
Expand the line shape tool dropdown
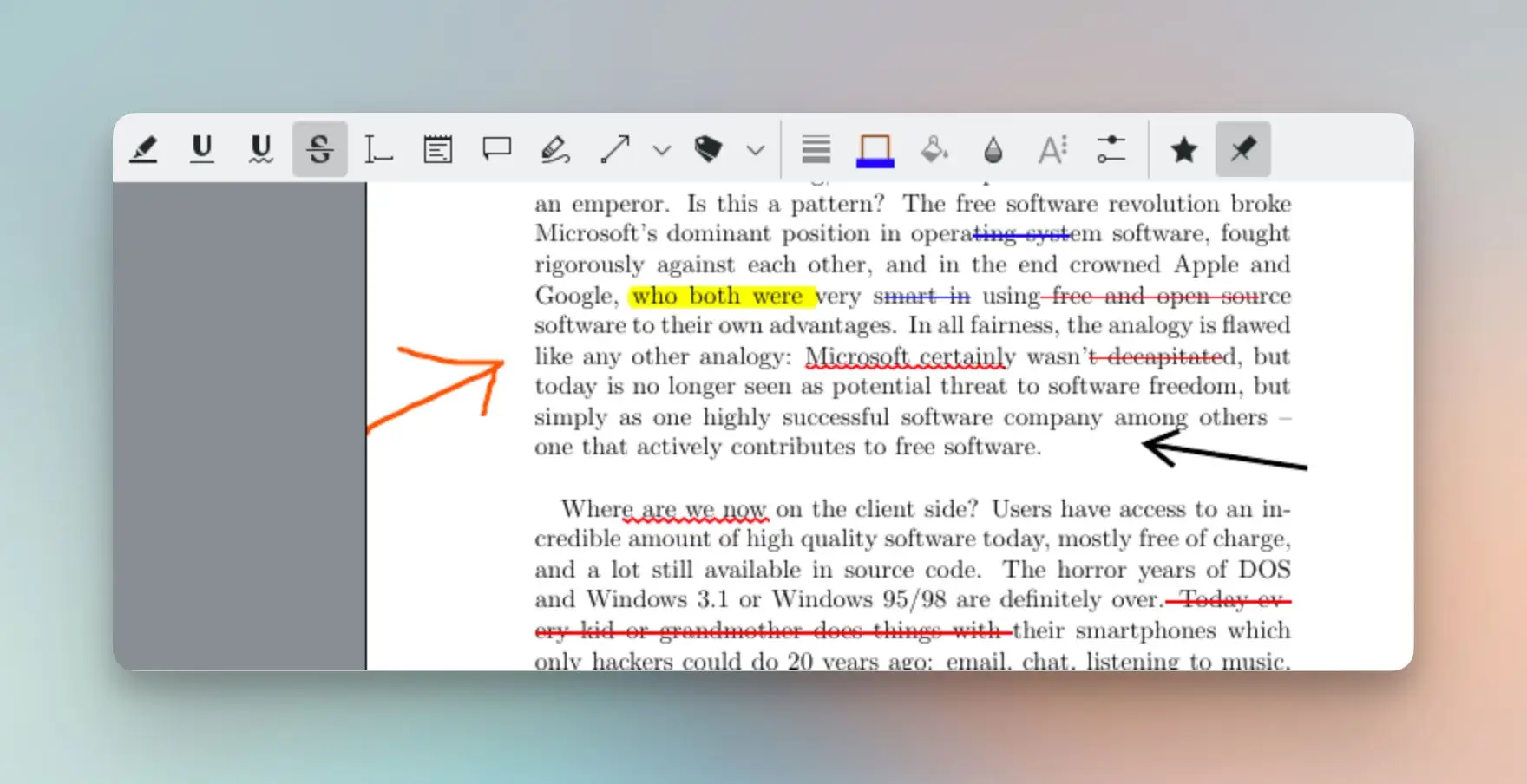click(x=662, y=150)
